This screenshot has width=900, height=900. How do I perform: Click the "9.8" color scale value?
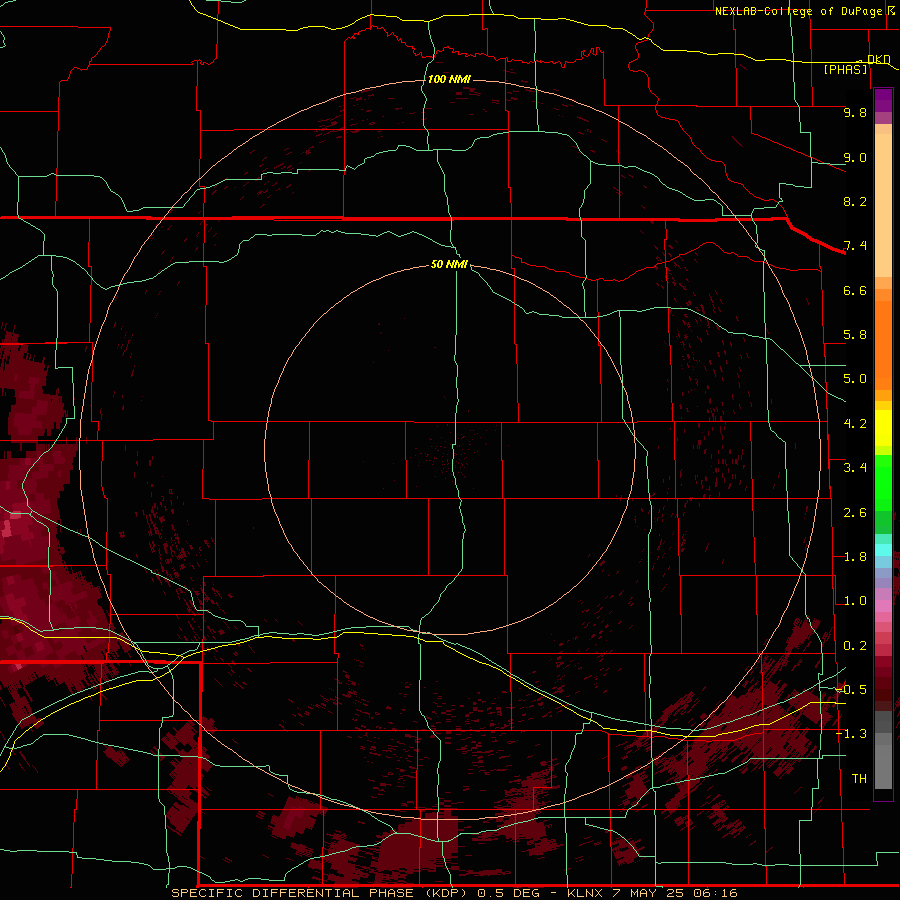tap(855, 112)
